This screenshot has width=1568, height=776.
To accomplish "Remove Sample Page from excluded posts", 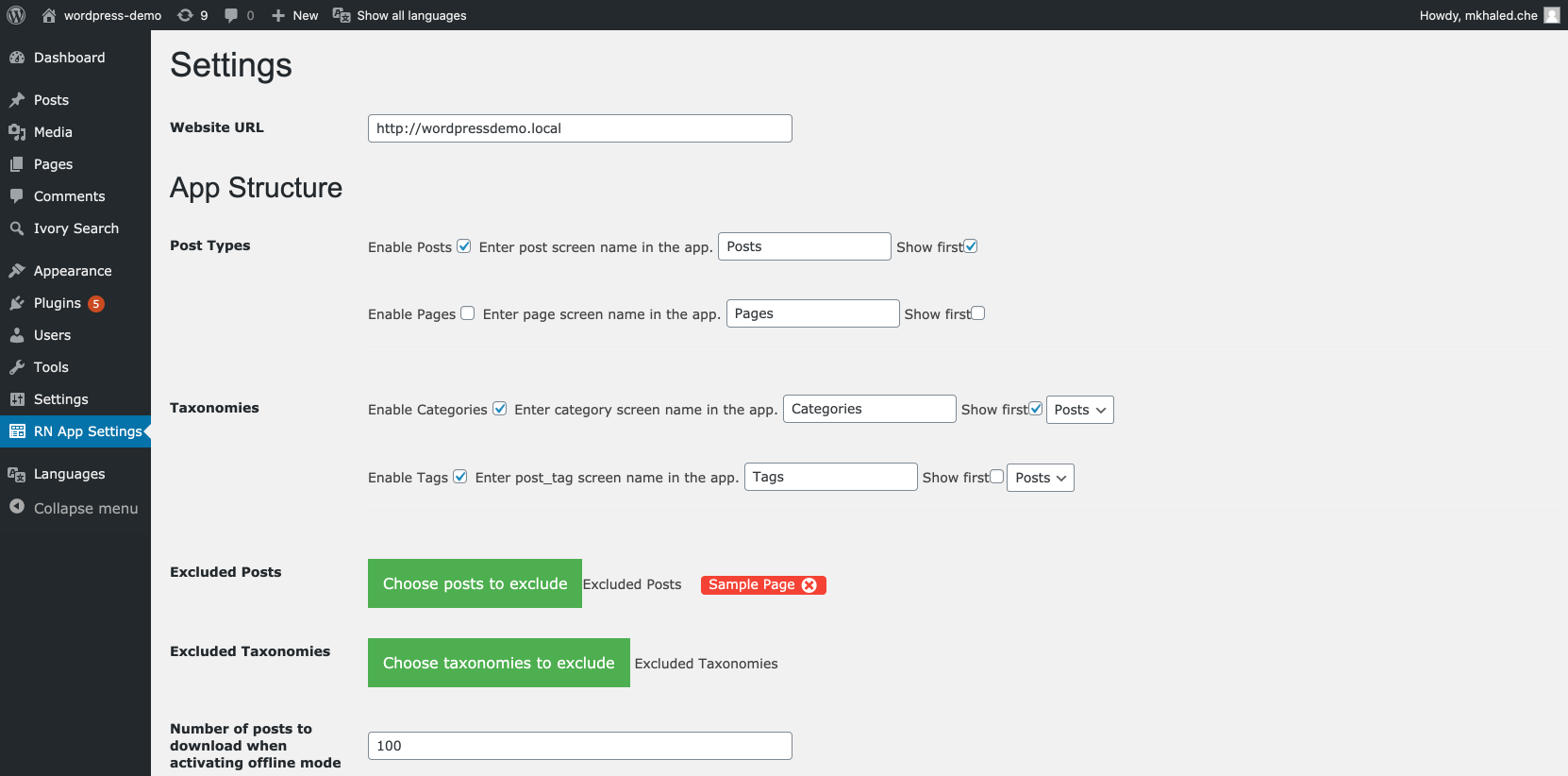I will tap(809, 585).
